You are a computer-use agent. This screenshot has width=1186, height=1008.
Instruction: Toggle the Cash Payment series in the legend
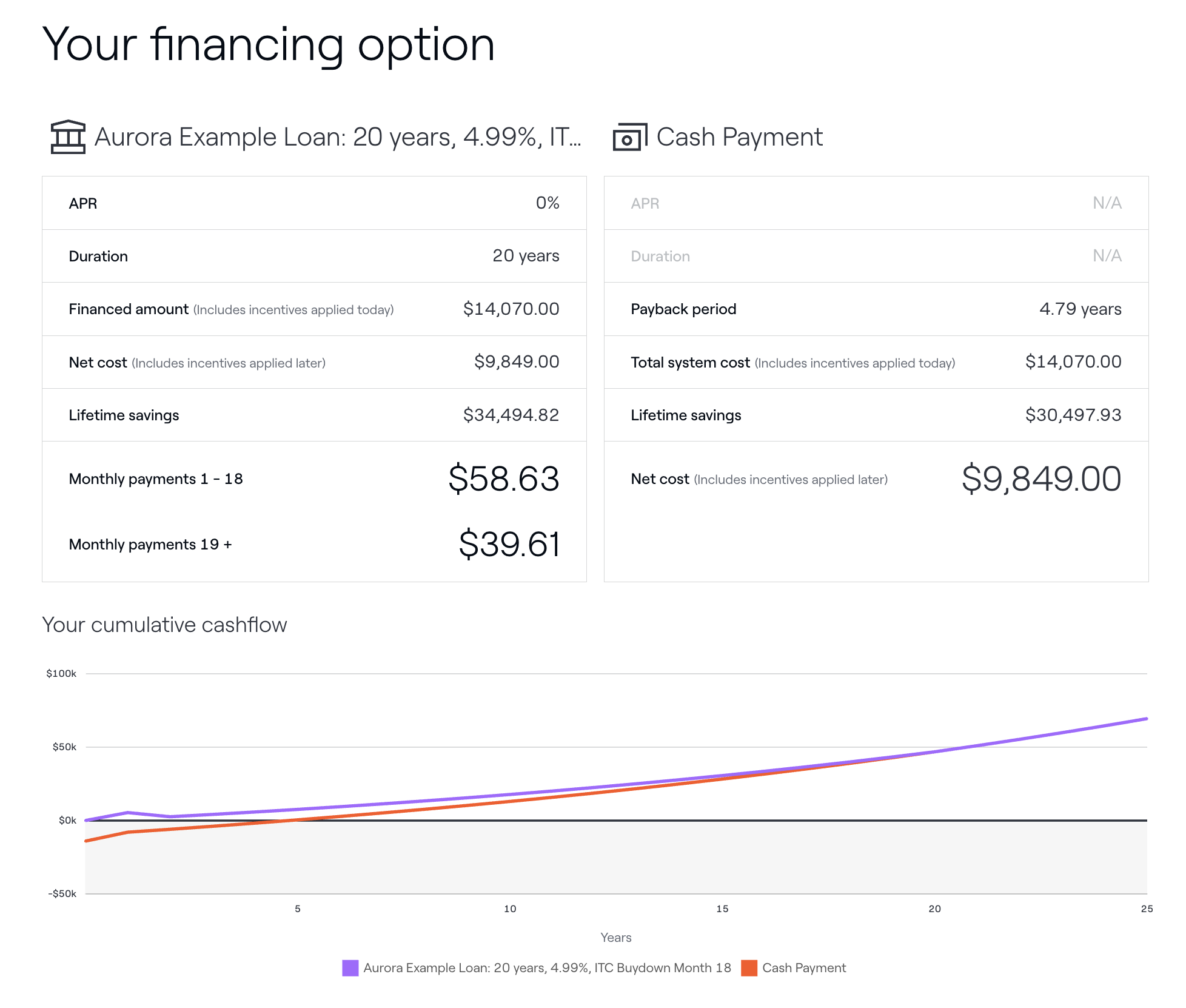pos(803,968)
